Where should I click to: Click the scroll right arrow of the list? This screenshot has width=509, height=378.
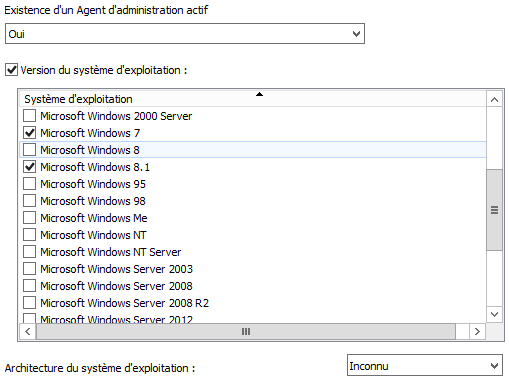click(x=477, y=332)
